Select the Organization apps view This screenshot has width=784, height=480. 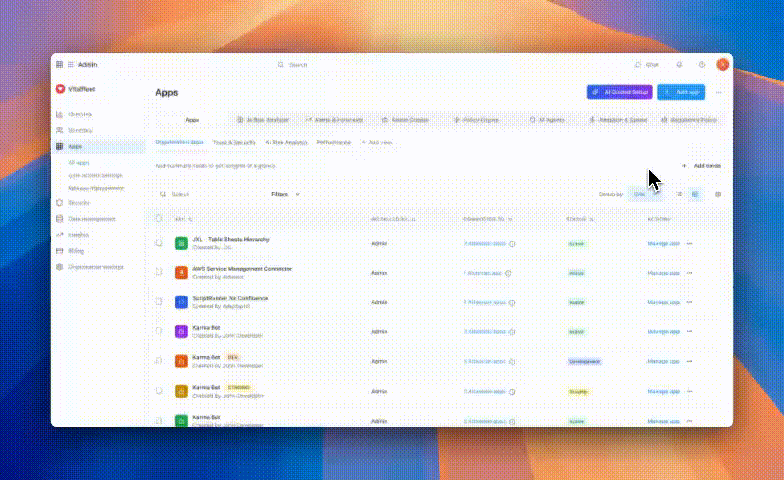[180, 142]
